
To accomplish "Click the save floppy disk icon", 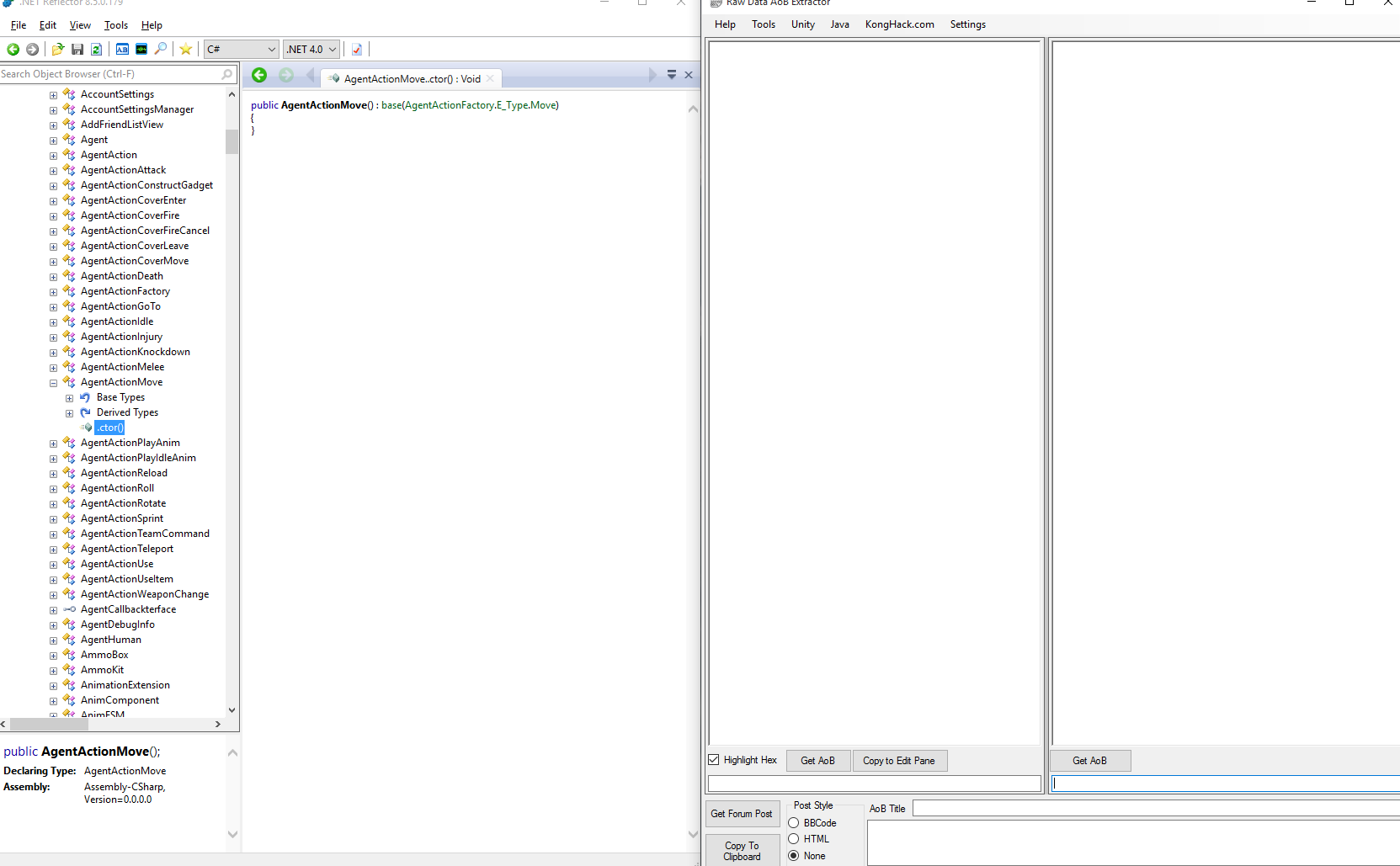I will 77,50.
